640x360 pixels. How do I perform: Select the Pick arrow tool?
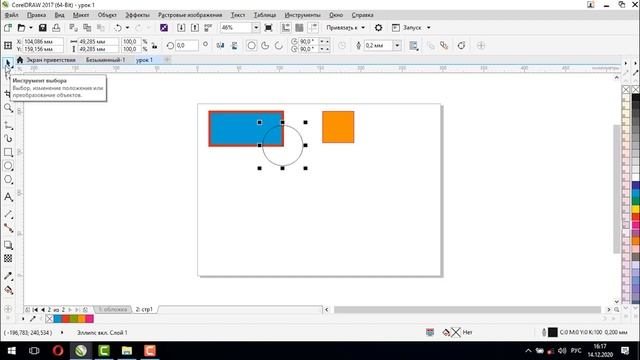pyautogui.click(x=8, y=63)
